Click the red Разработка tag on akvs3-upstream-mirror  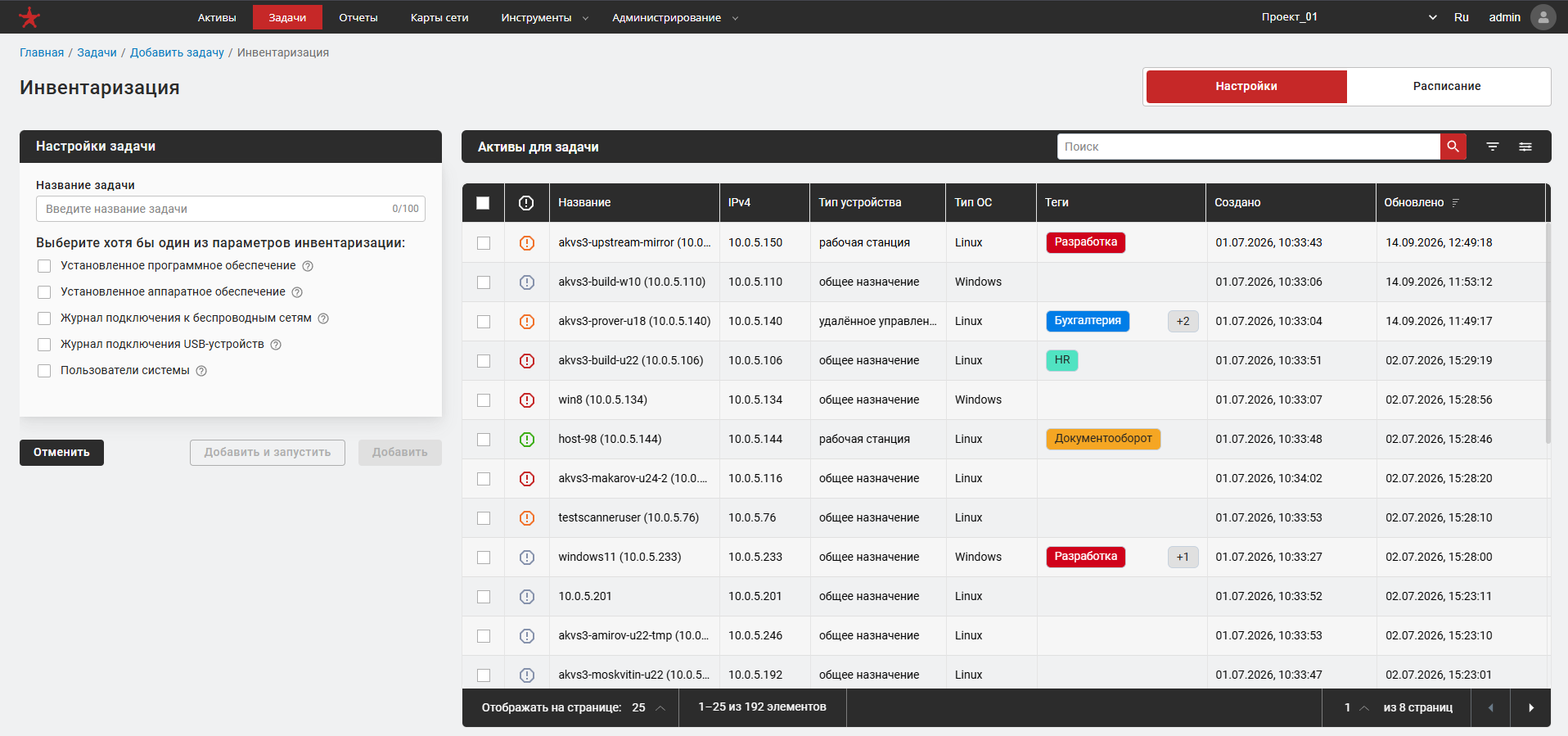[1085, 242]
